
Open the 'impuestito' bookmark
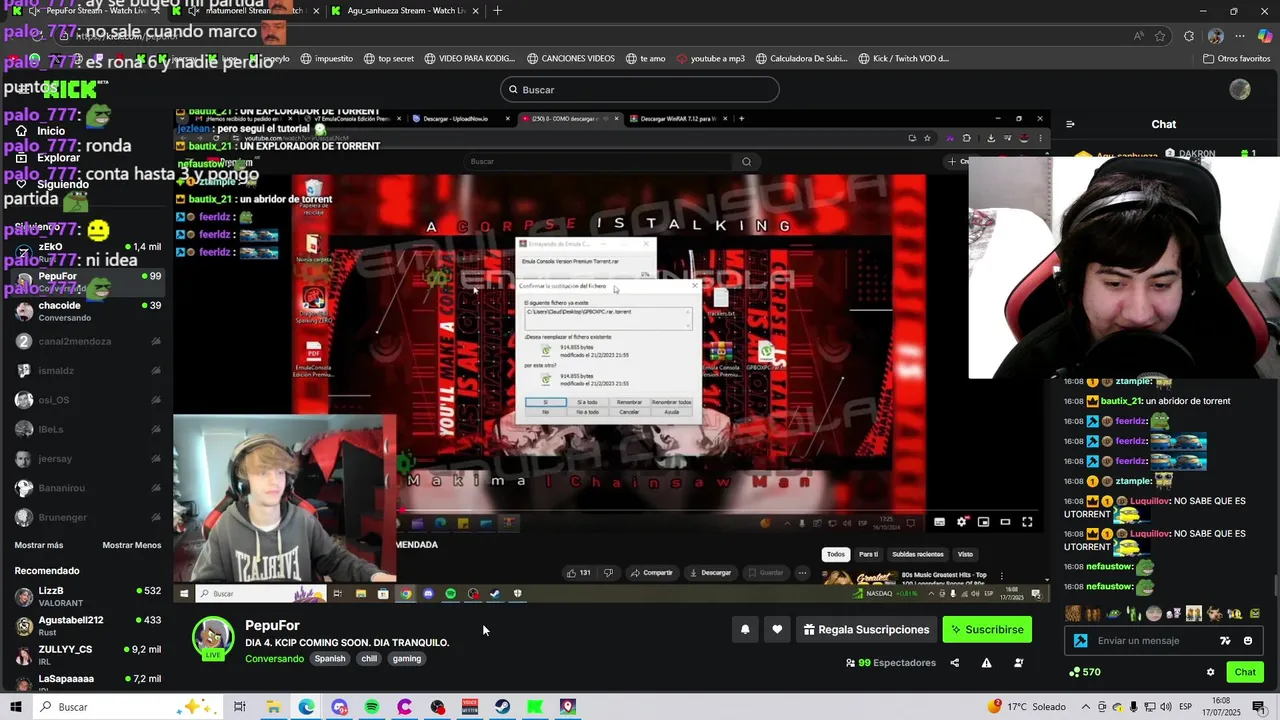pyautogui.click(x=326, y=58)
